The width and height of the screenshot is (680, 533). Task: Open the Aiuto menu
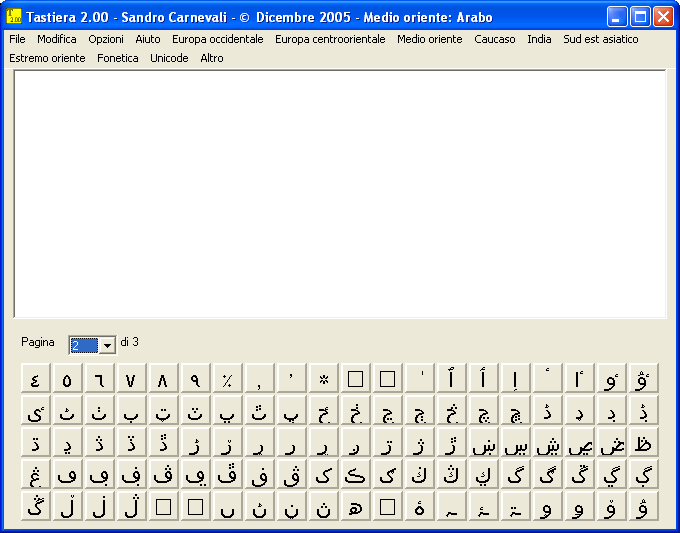coord(148,39)
